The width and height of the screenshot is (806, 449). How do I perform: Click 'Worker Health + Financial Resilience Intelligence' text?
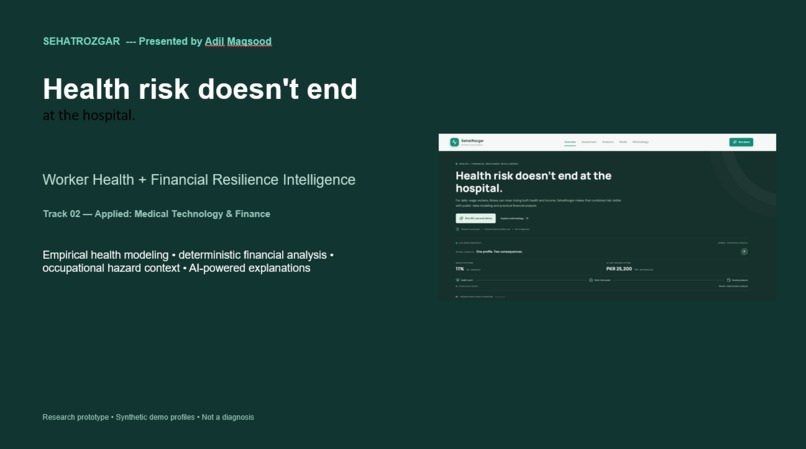coord(199,180)
